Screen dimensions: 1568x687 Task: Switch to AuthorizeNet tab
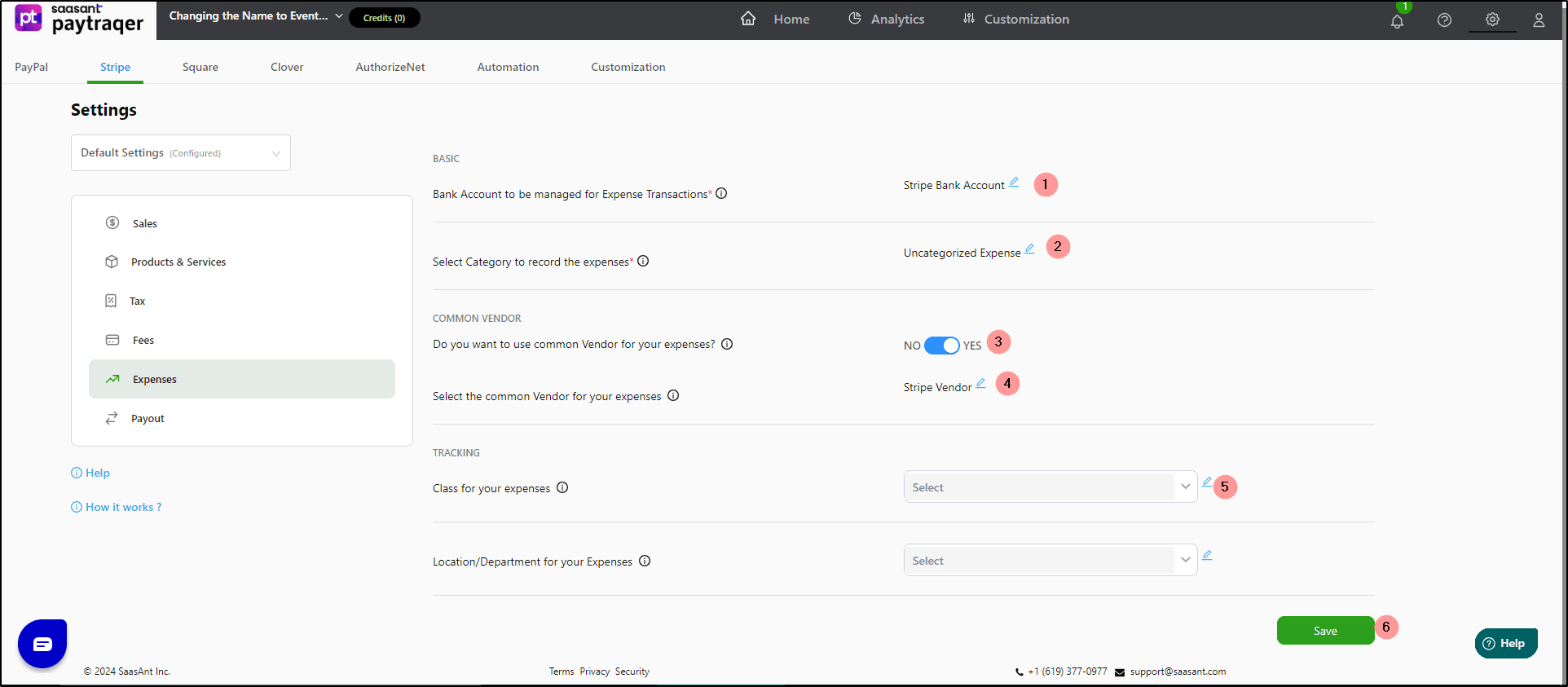[x=390, y=67]
